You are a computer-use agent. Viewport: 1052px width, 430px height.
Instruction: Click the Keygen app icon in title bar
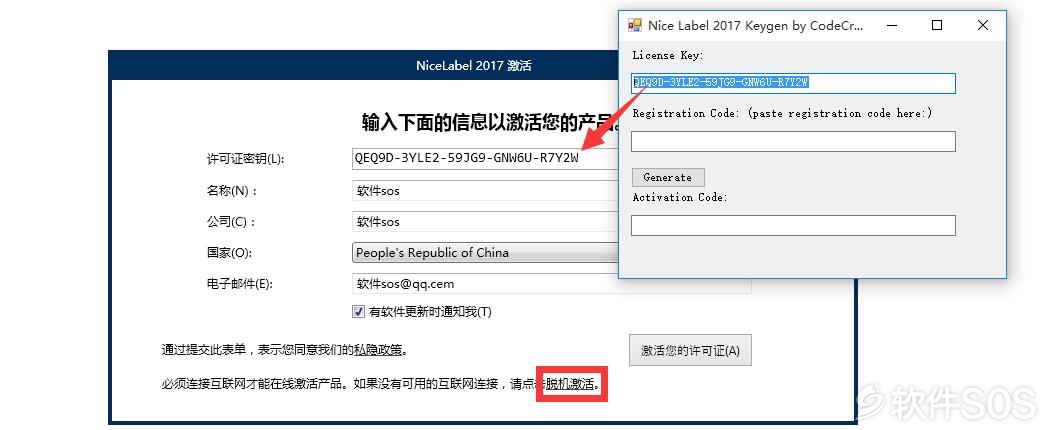point(635,25)
